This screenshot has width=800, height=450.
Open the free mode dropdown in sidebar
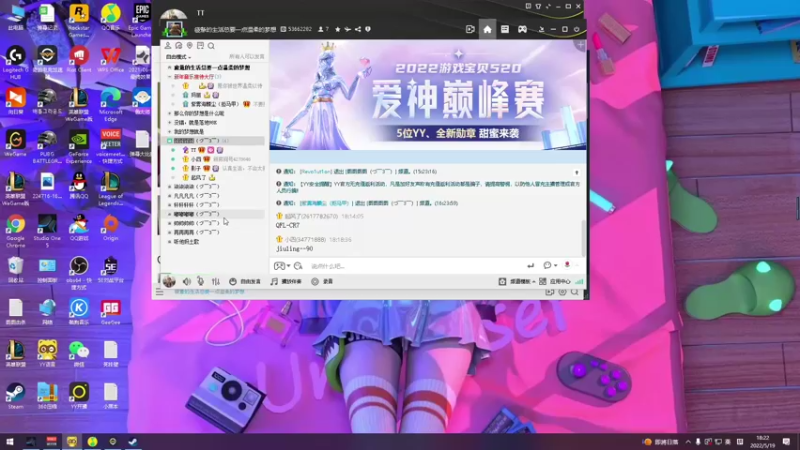click(179, 57)
